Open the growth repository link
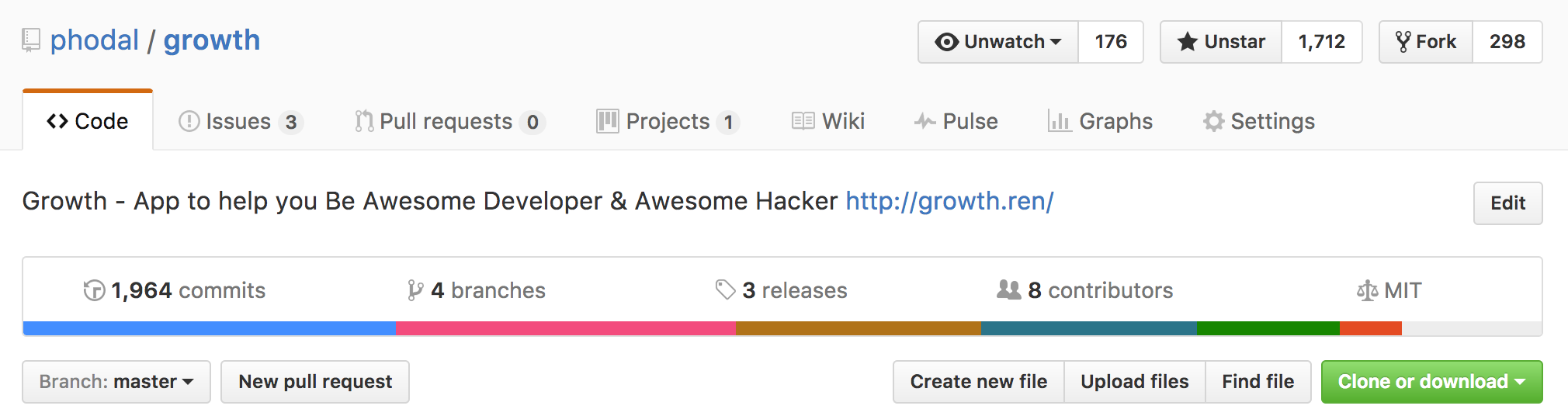 212,40
